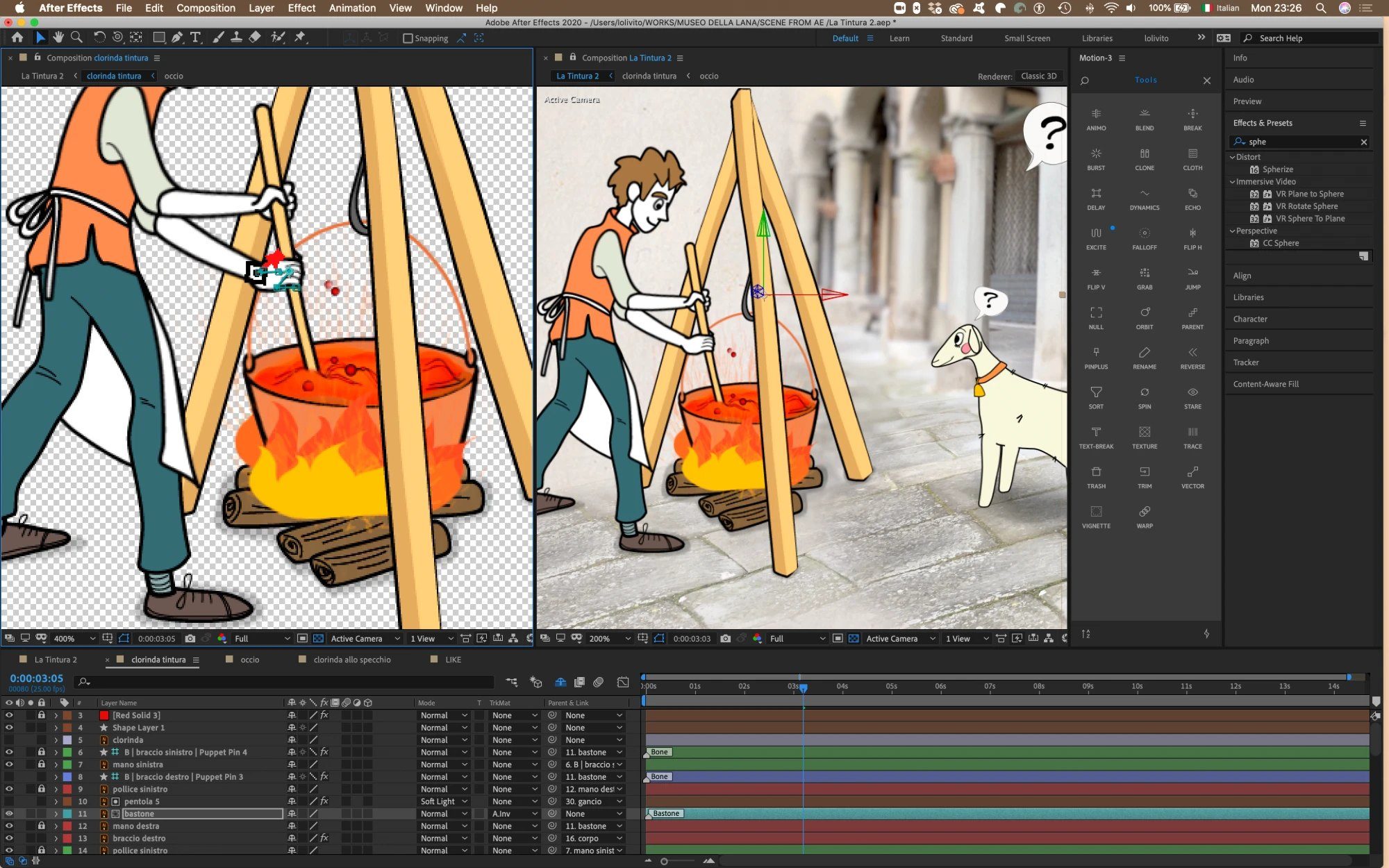Screen dimensions: 1389x868
Task: Click the VIGNETTE tool in Motion-3
Action: pyautogui.click(x=1096, y=517)
